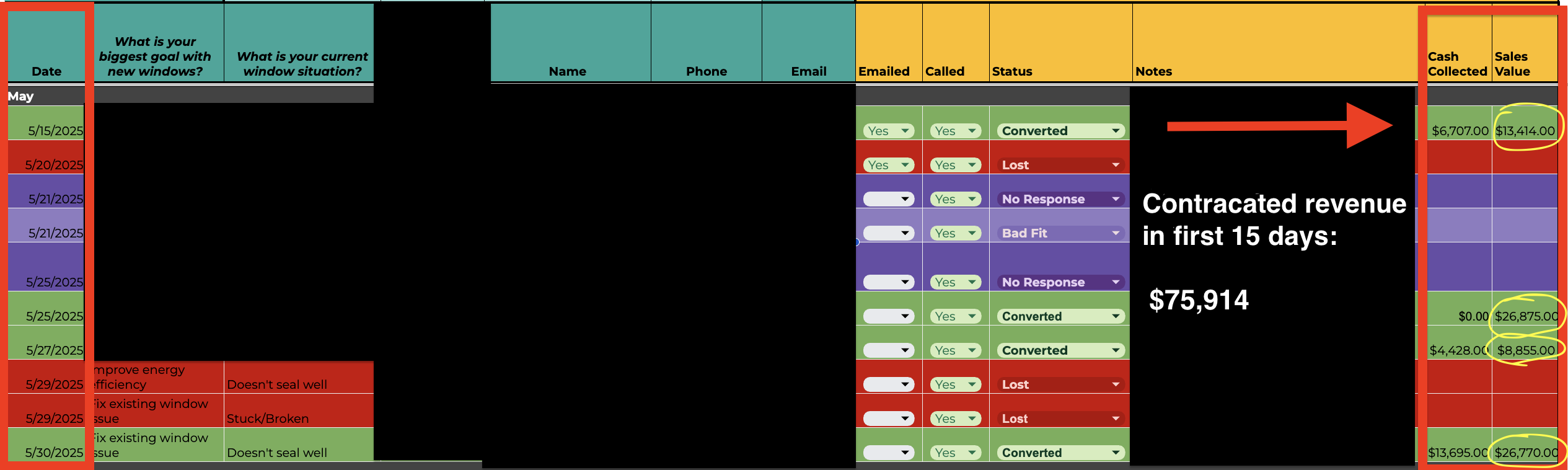Open the Emailed Yes dropdown in 5/15/2025 row
The image size is (1568, 470).
tap(888, 131)
